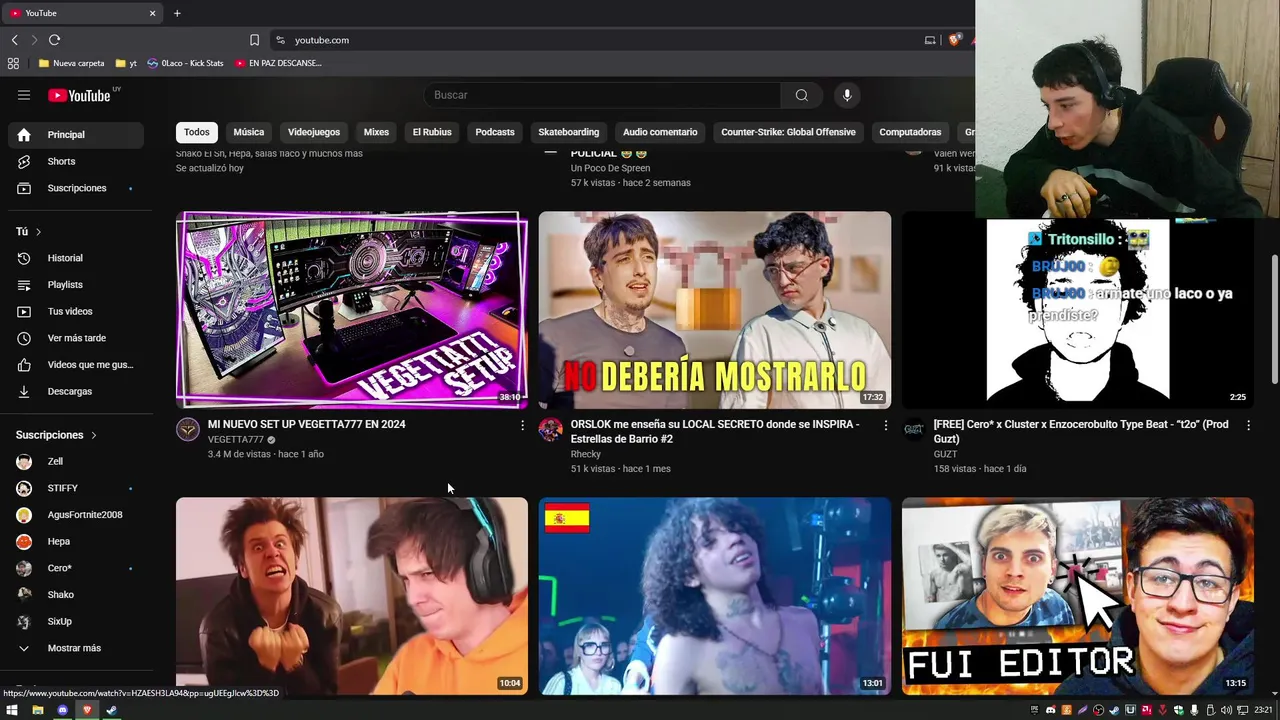Open site settings icon beside URL
Viewport: 1280px width, 720px height.
click(280, 40)
